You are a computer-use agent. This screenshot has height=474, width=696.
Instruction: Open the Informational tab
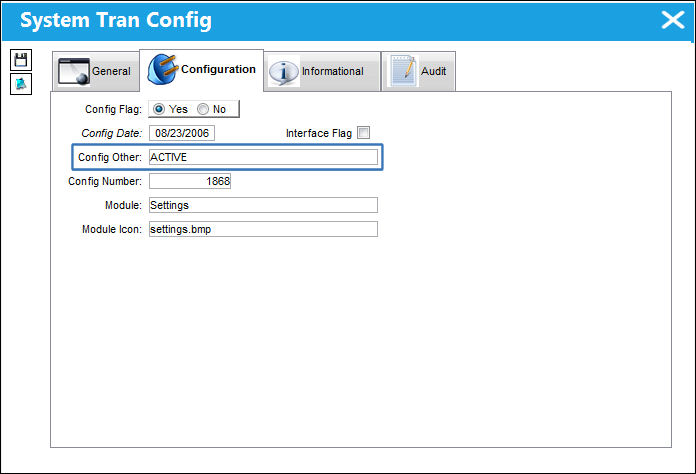tap(322, 71)
